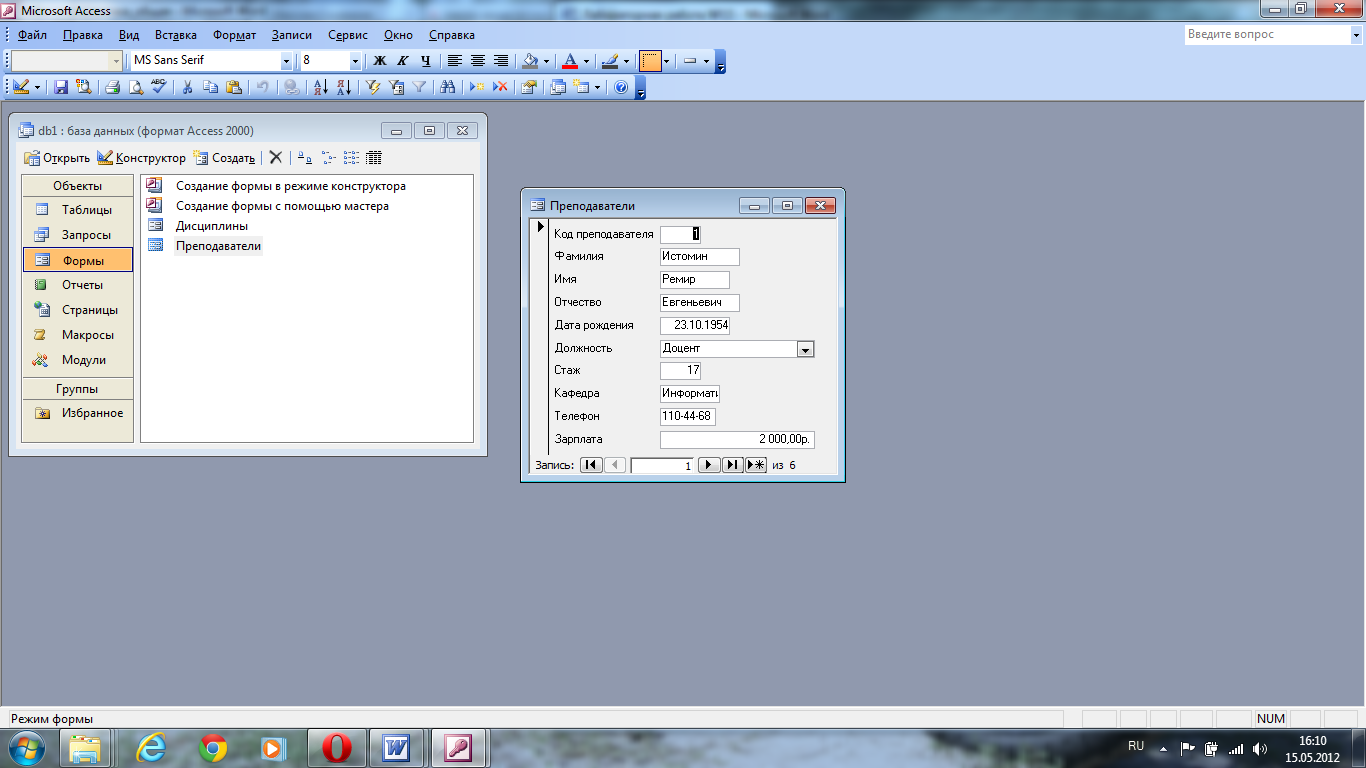1366x768 pixels.
Task: Click the Find (binoculars) icon
Action: tap(448, 87)
